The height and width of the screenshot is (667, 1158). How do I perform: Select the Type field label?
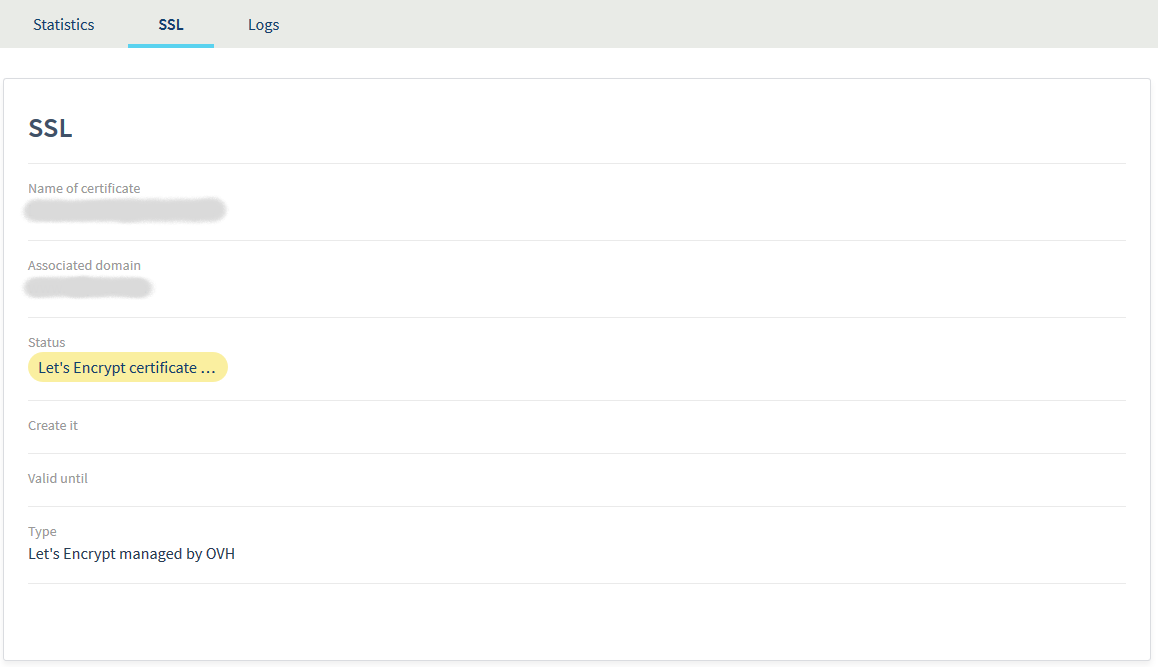tap(40, 531)
